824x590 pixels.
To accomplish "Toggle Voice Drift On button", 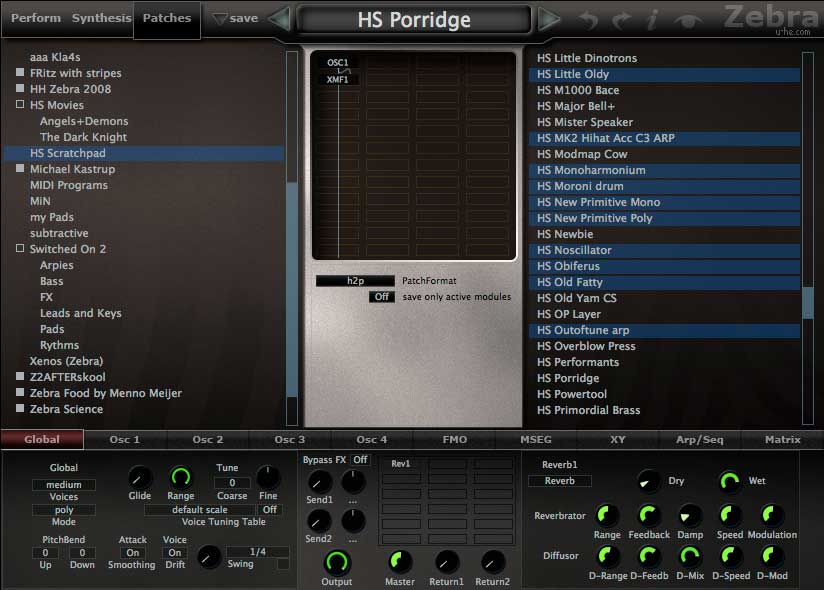I will (174, 553).
